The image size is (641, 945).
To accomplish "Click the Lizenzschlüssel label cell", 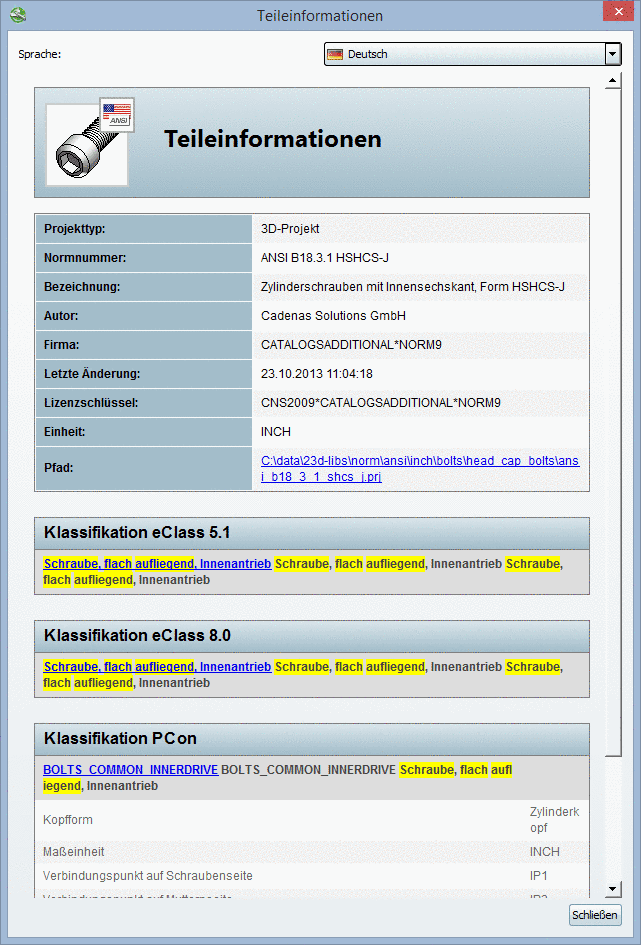I will tap(143, 403).
